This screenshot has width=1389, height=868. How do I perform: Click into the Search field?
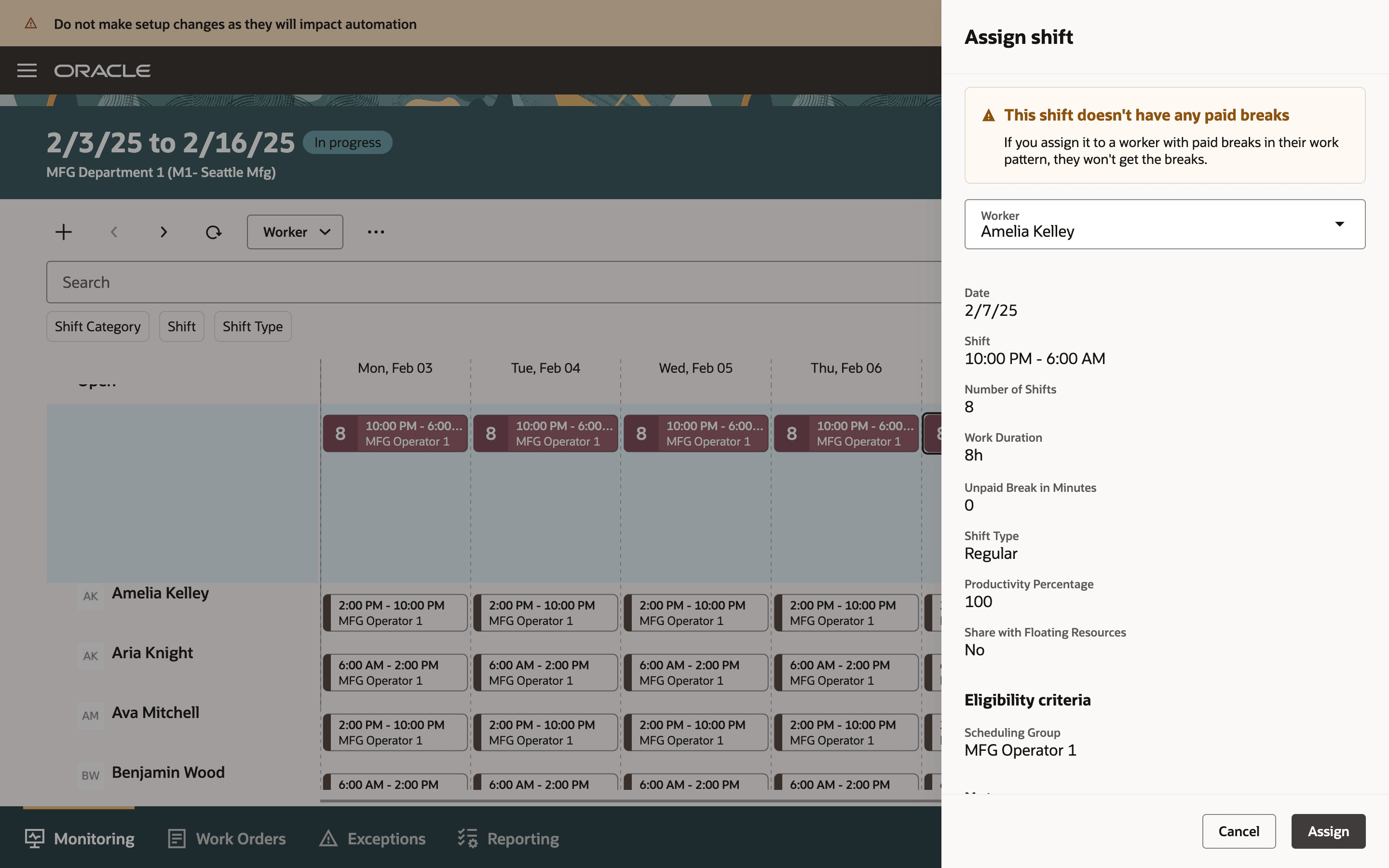(493, 283)
